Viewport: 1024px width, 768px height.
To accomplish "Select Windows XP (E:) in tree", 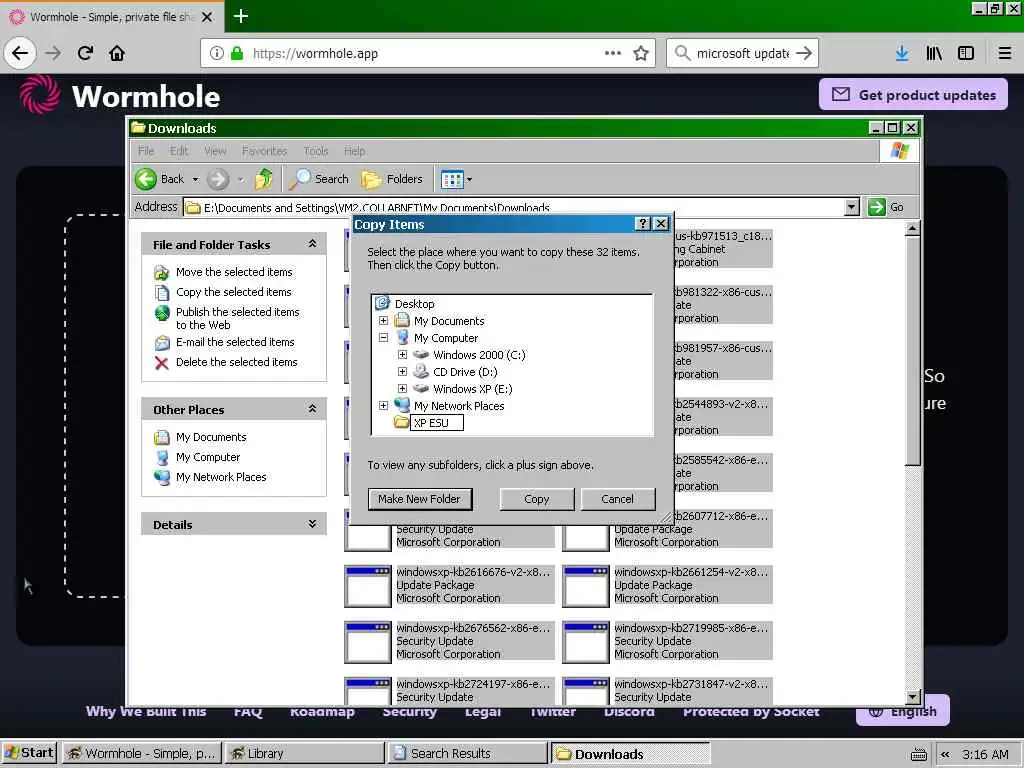I will (472, 389).
